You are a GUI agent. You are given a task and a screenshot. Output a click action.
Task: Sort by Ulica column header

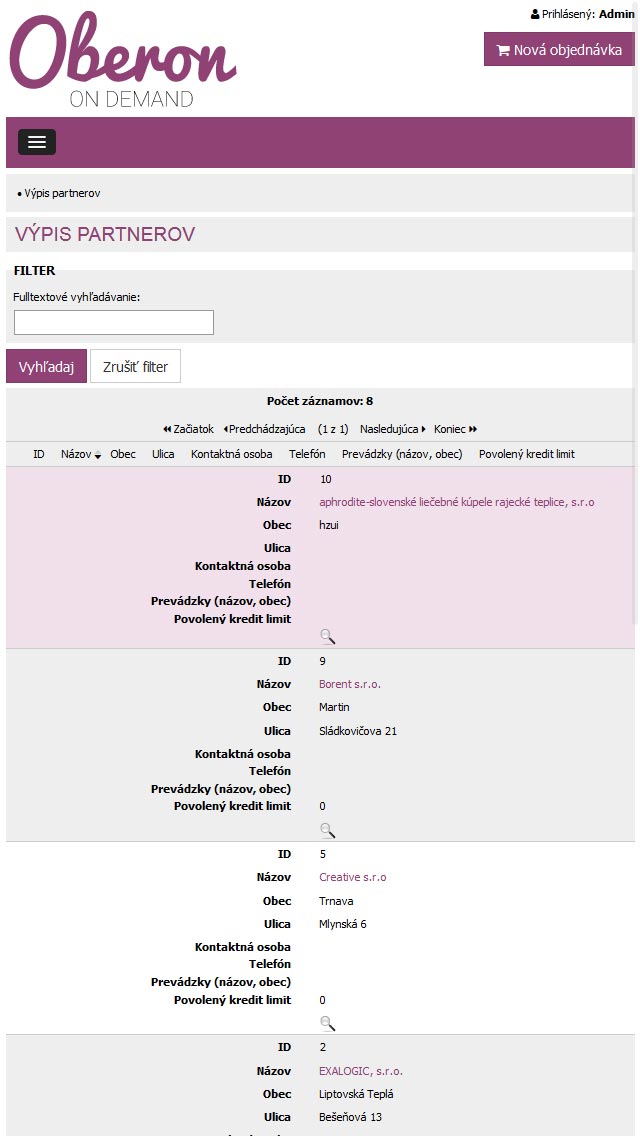pyautogui.click(x=163, y=454)
